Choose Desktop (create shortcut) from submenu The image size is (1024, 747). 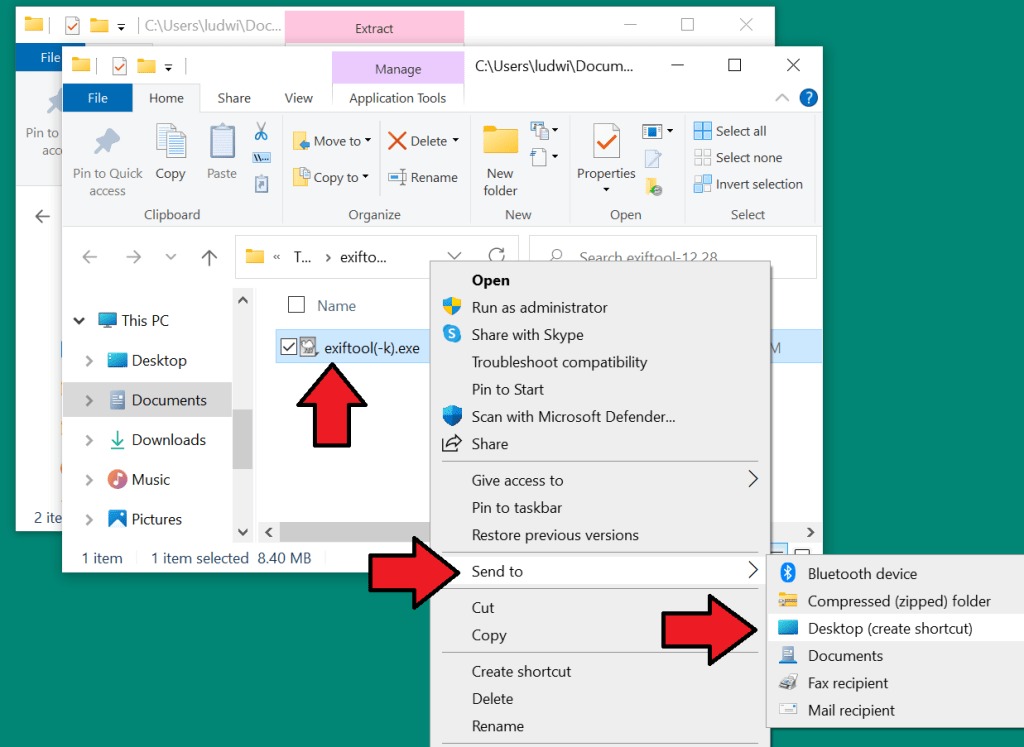pos(889,628)
